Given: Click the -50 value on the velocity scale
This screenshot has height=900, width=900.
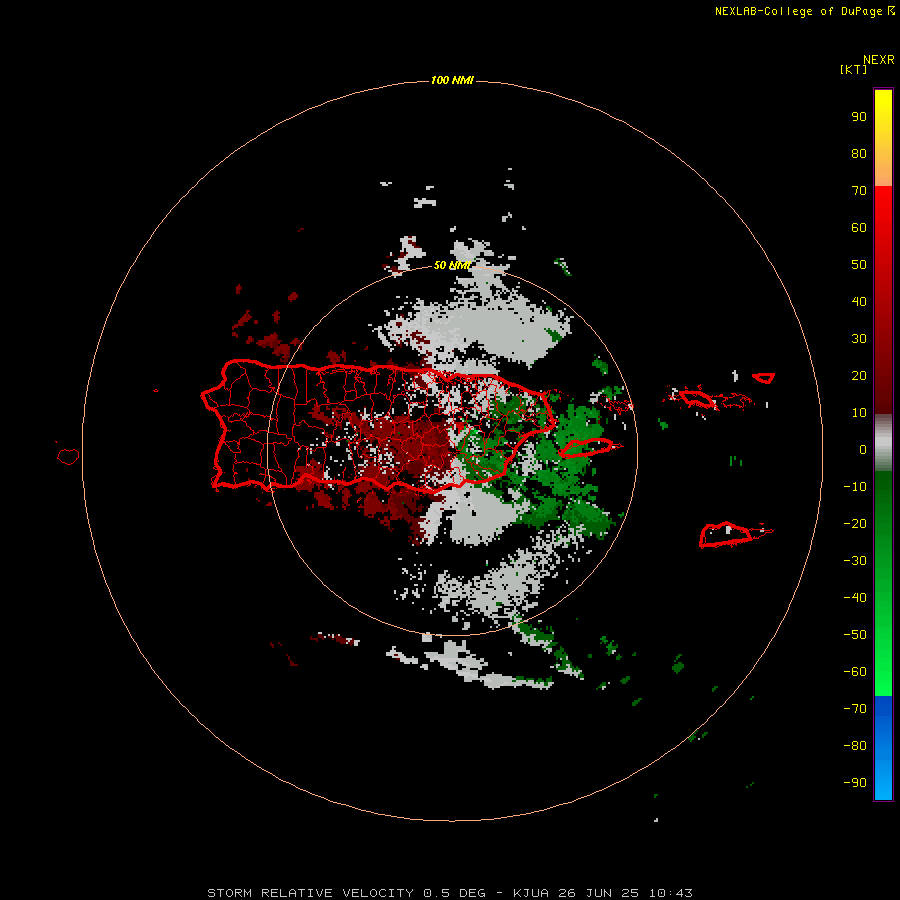Looking at the screenshot, I should [x=855, y=635].
